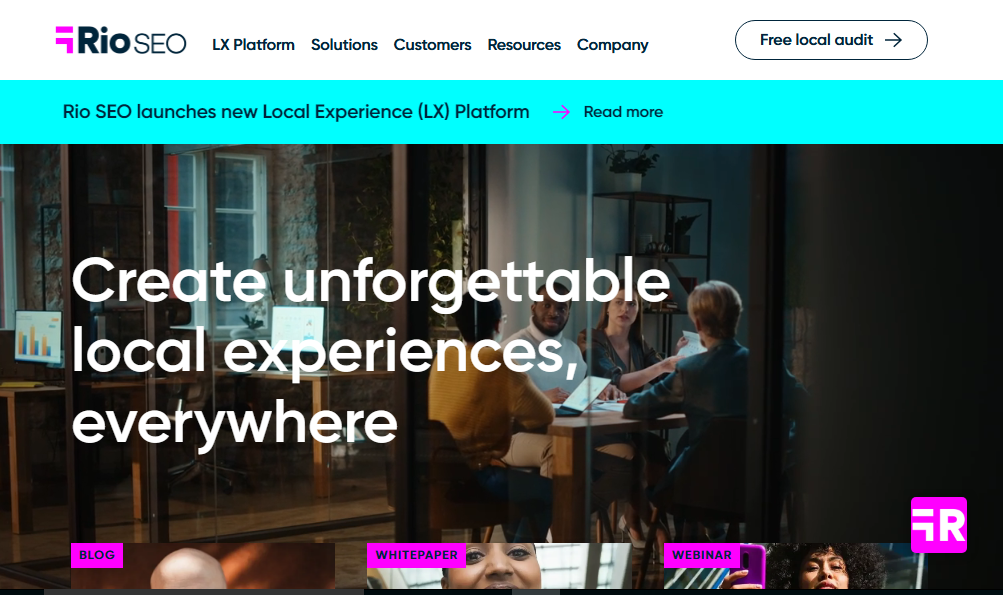Click the pink bracket mark in the logo

tap(65, 40)
